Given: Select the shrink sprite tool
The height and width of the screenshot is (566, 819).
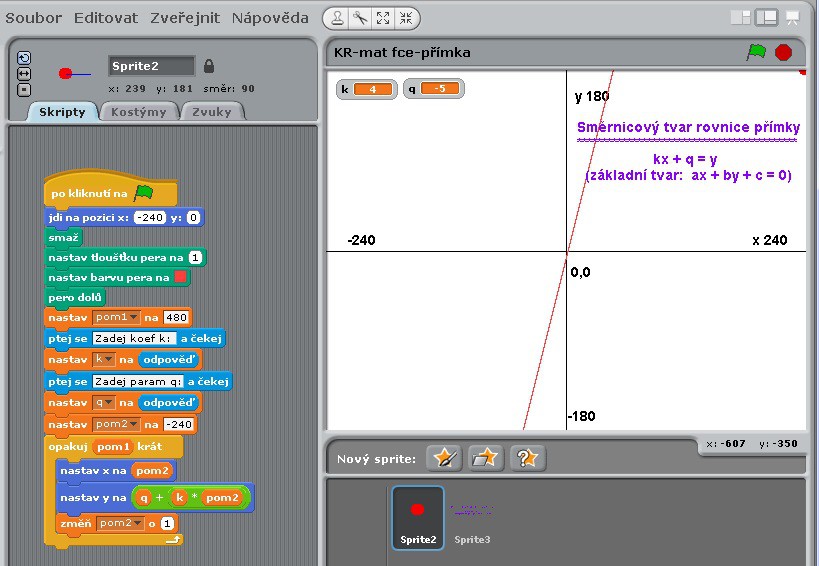Looking at the screenshot, I should [x=405, y=18].
